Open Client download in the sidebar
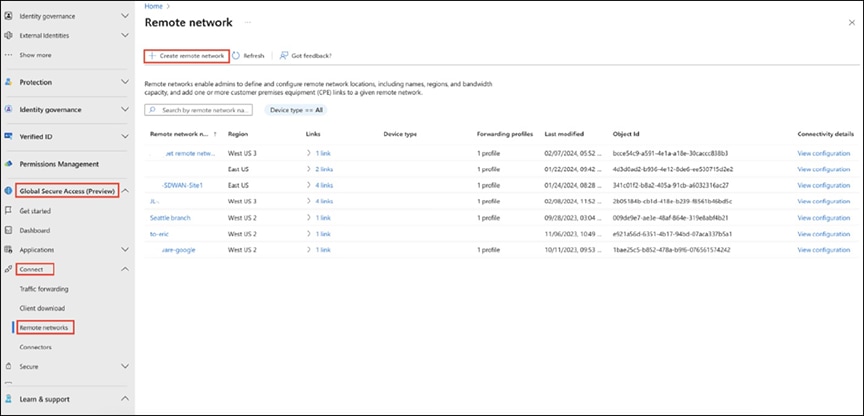The image size is (864, 416). [42, 309]
